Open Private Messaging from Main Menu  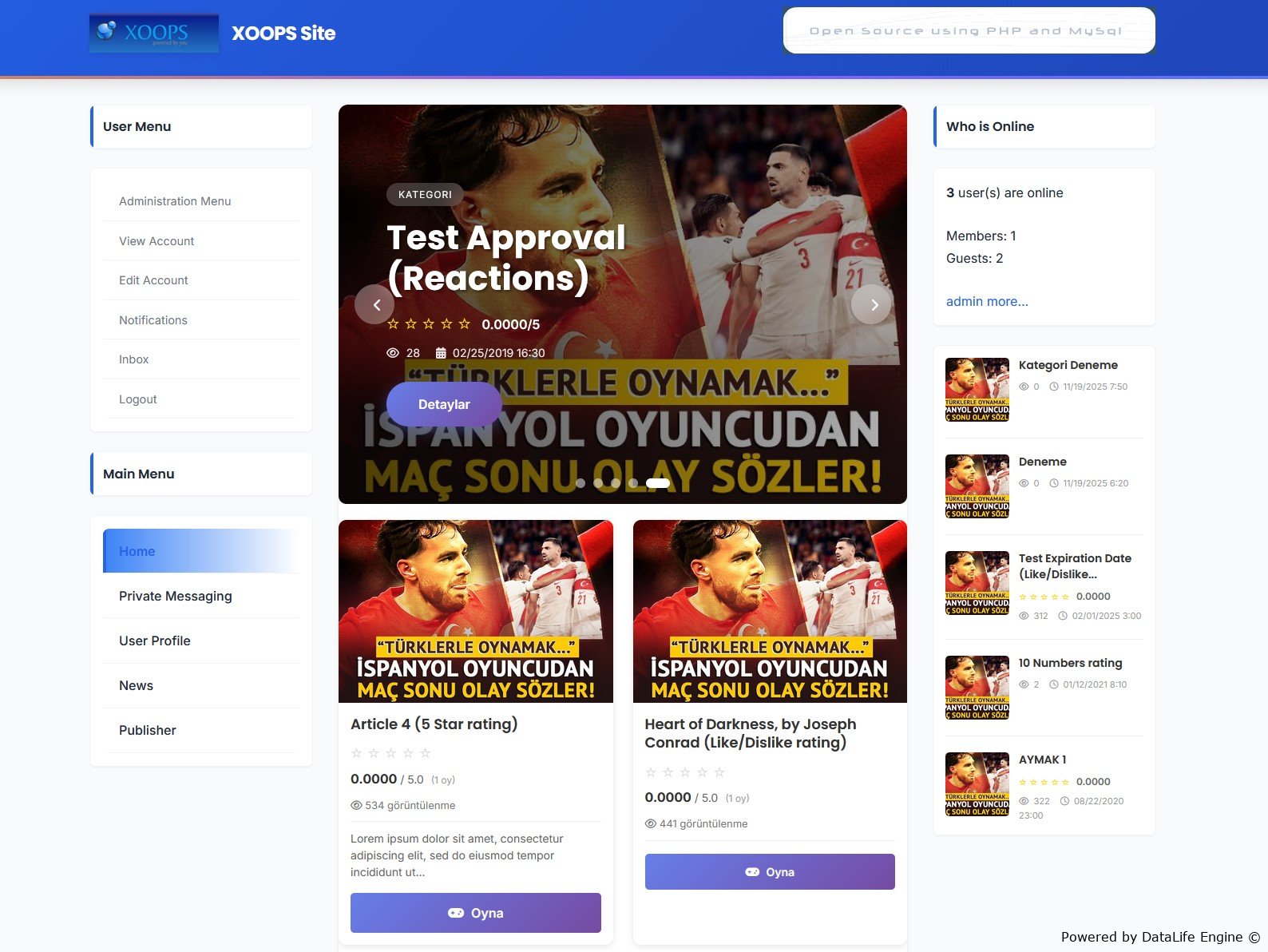tap(176, 596)
